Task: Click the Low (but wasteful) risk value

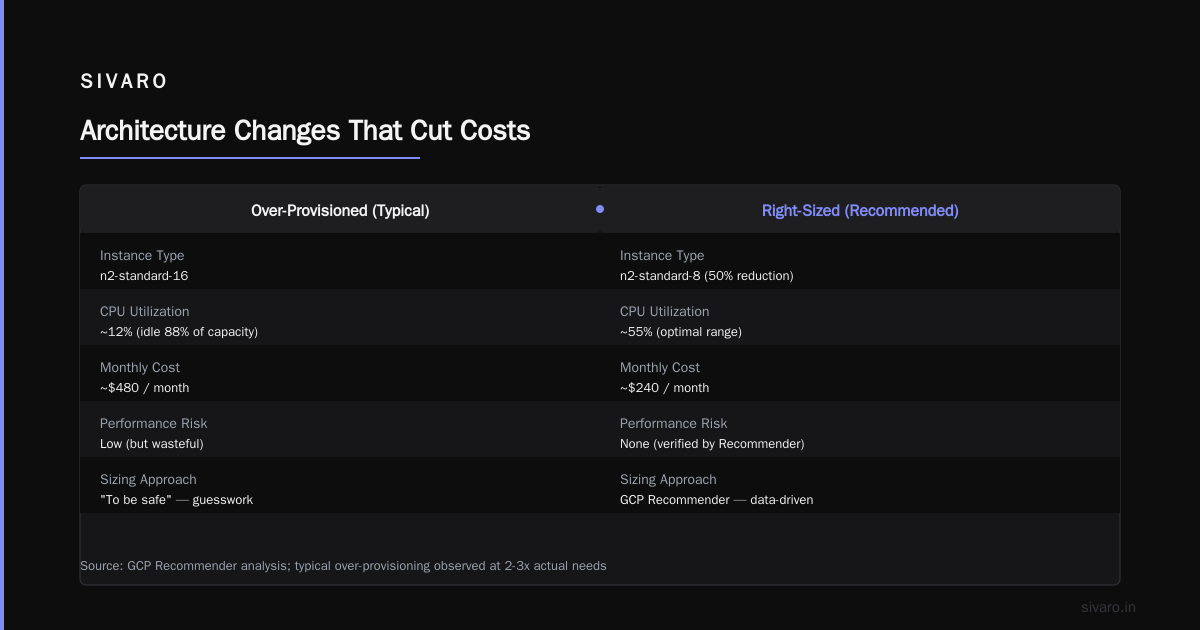Action: (x=151, y=444)
